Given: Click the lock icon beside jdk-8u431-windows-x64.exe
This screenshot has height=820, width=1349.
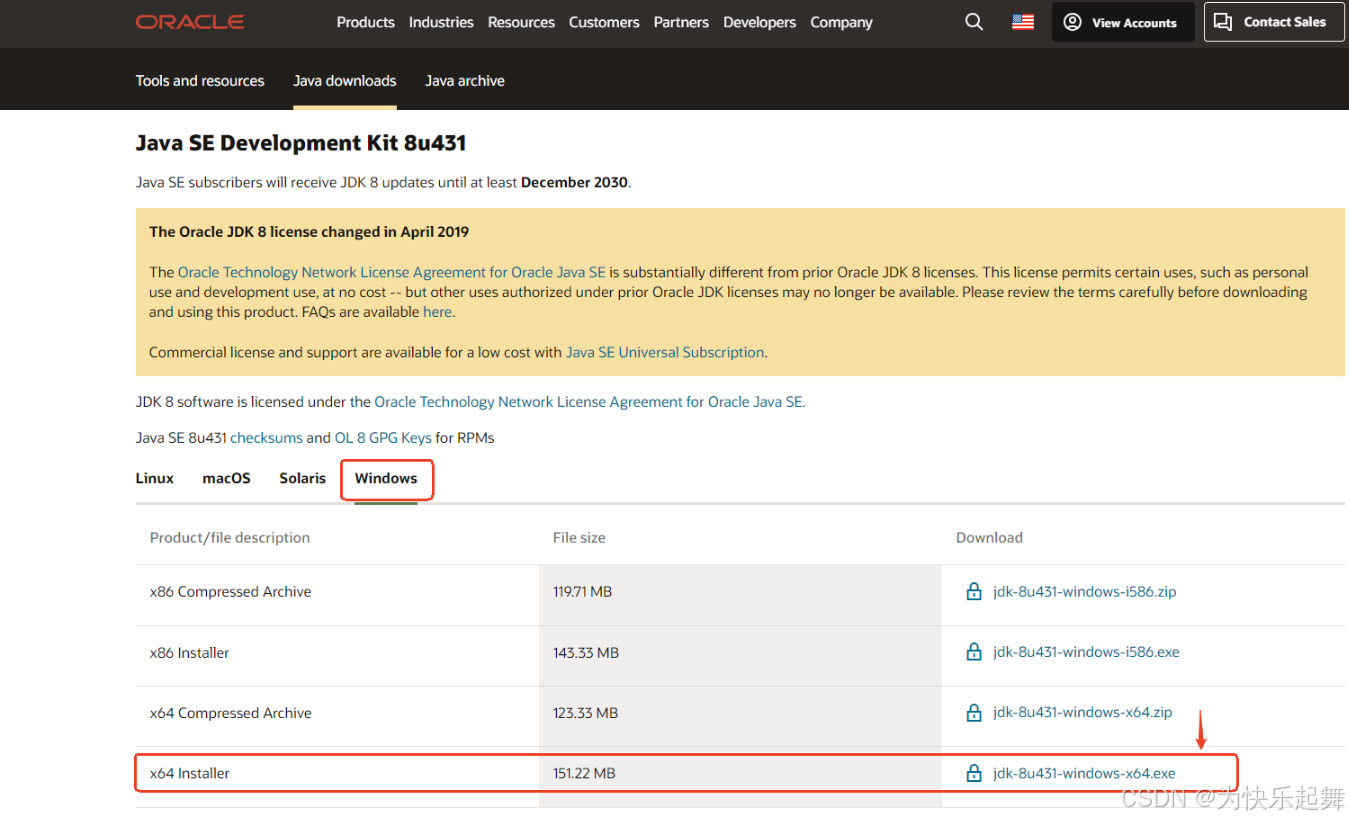Looking at the screenshot, I should 974,774.
